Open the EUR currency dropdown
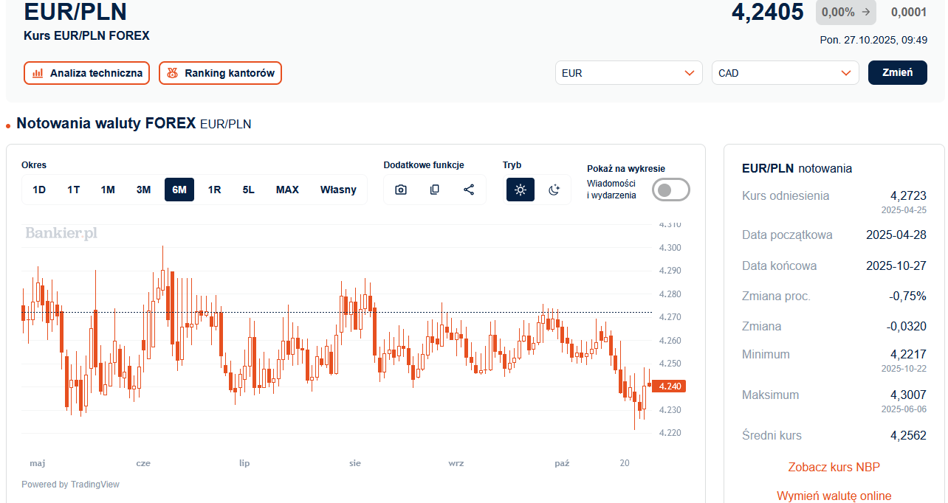 tap(628, 73)
